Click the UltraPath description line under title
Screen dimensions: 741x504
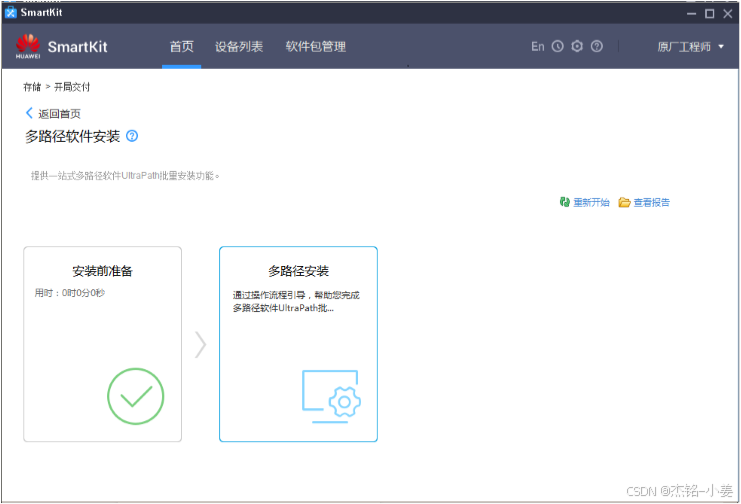coord(125,176)
